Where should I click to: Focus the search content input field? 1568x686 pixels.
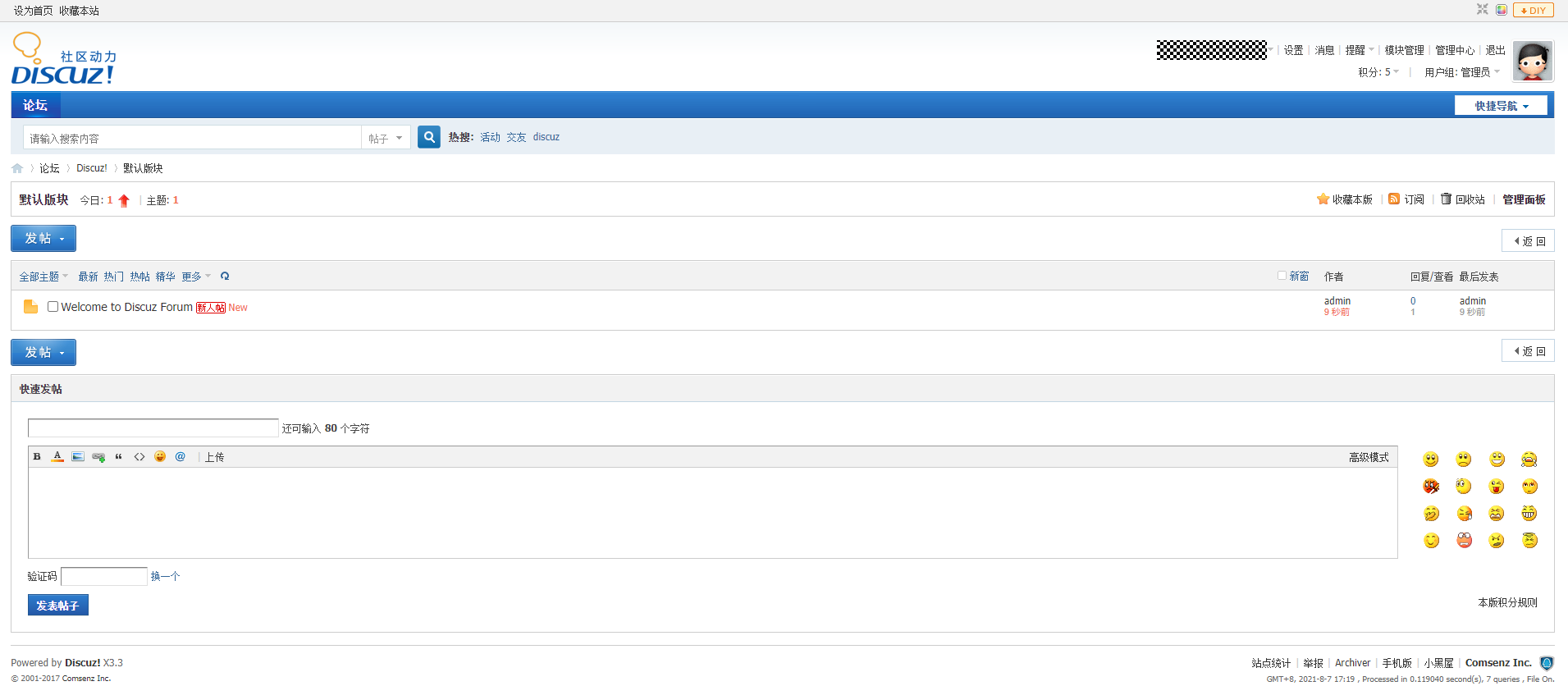[192, 138]
